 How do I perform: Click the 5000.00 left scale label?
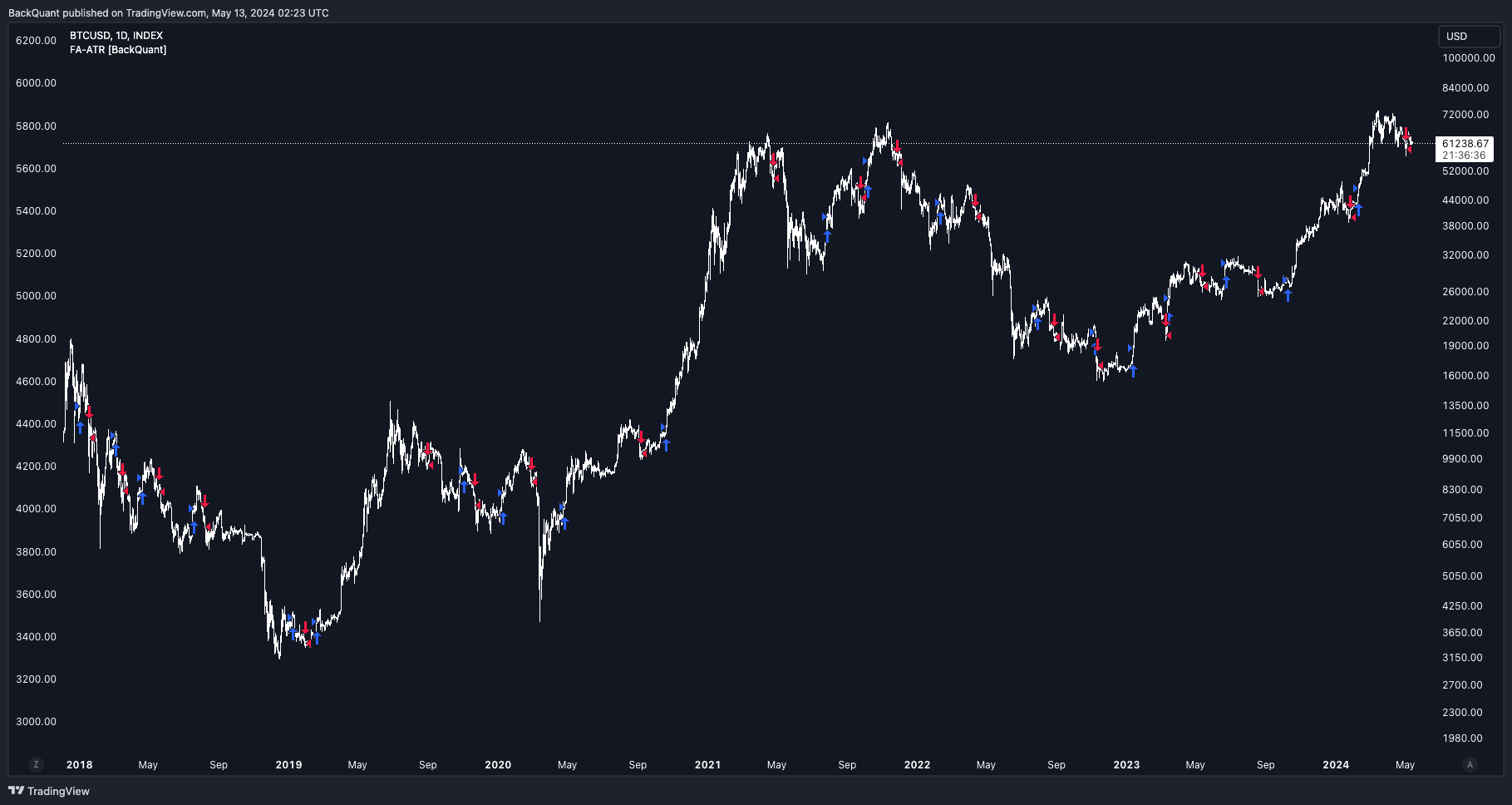click(37, 296)
